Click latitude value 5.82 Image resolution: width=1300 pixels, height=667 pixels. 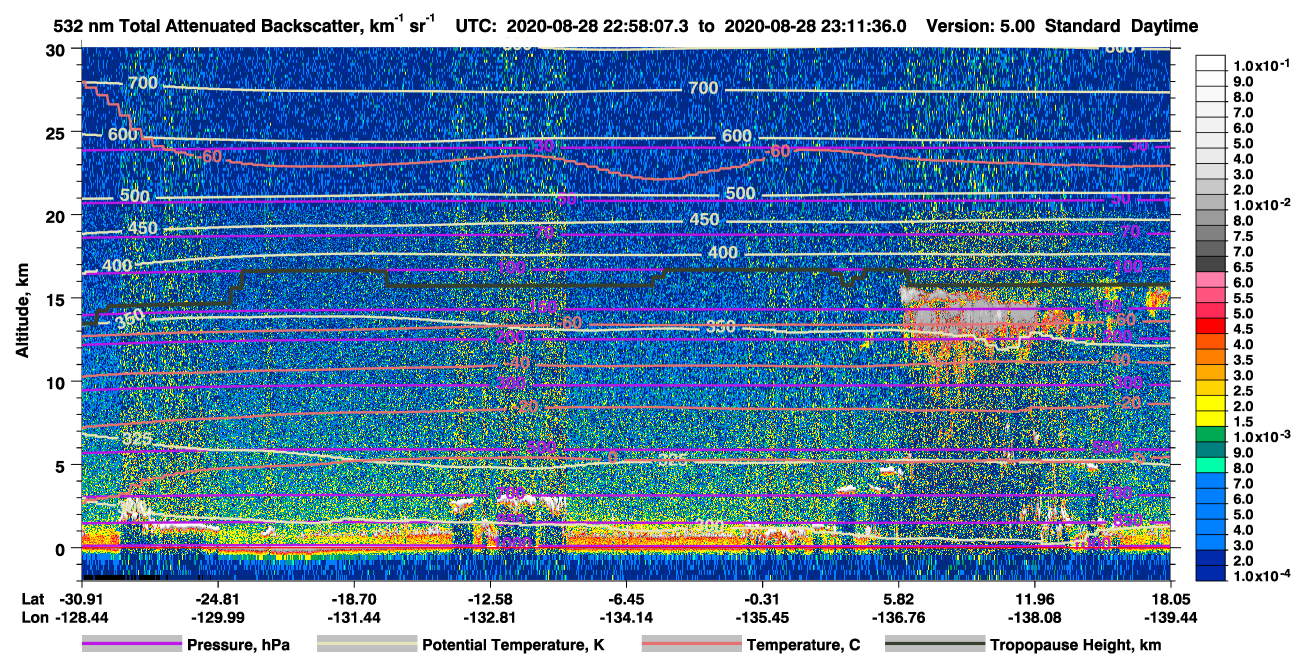[x=898, y=598]
